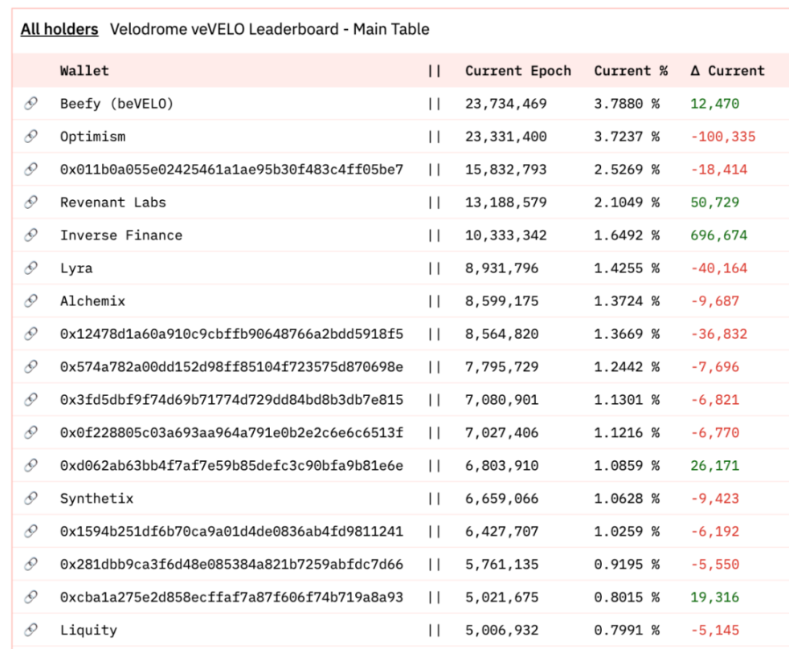Click the 23,734,469 Current Epoch value

506,104
